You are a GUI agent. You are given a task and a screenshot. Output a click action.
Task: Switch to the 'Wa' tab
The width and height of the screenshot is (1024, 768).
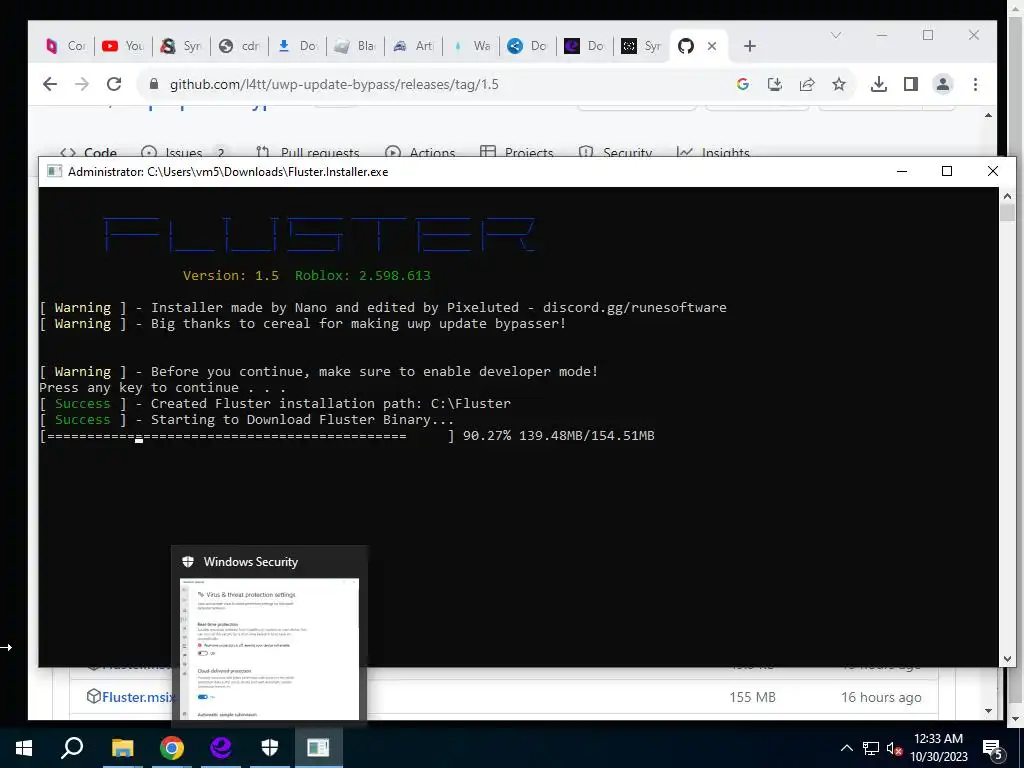(471, 46)
